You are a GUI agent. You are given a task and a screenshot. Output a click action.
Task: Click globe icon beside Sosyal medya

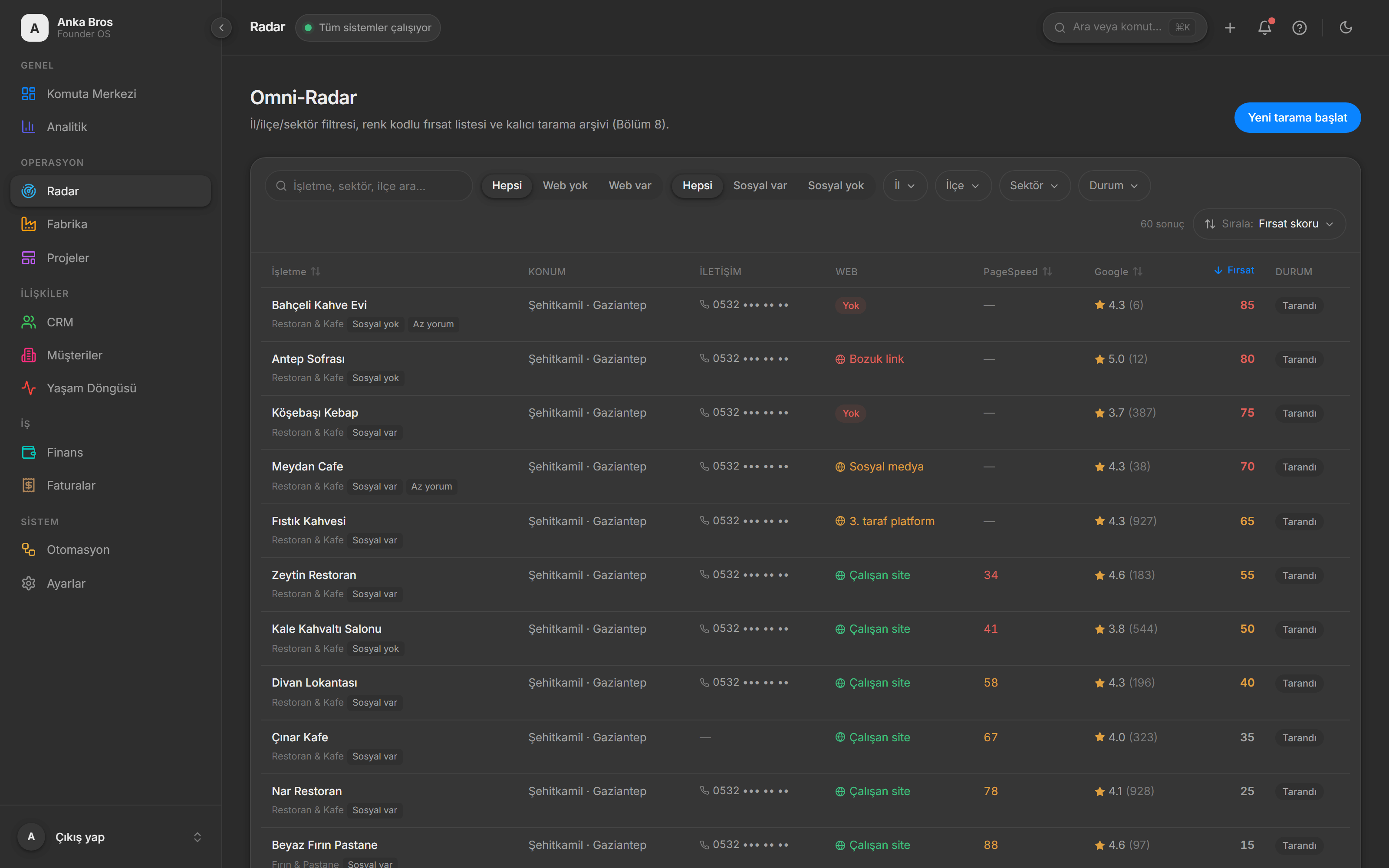point(840,467)
